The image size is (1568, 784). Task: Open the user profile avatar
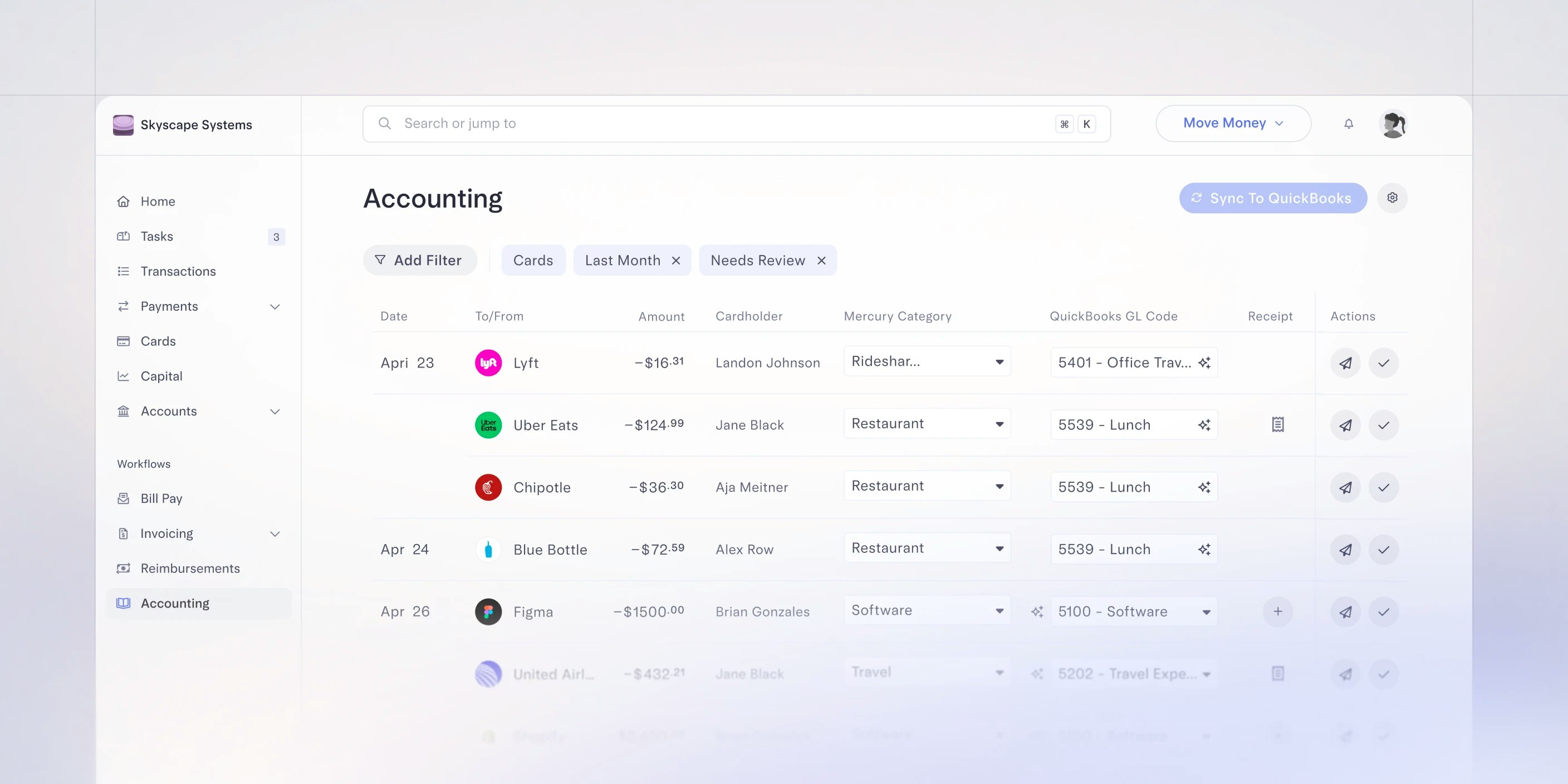pos(1393,124)
